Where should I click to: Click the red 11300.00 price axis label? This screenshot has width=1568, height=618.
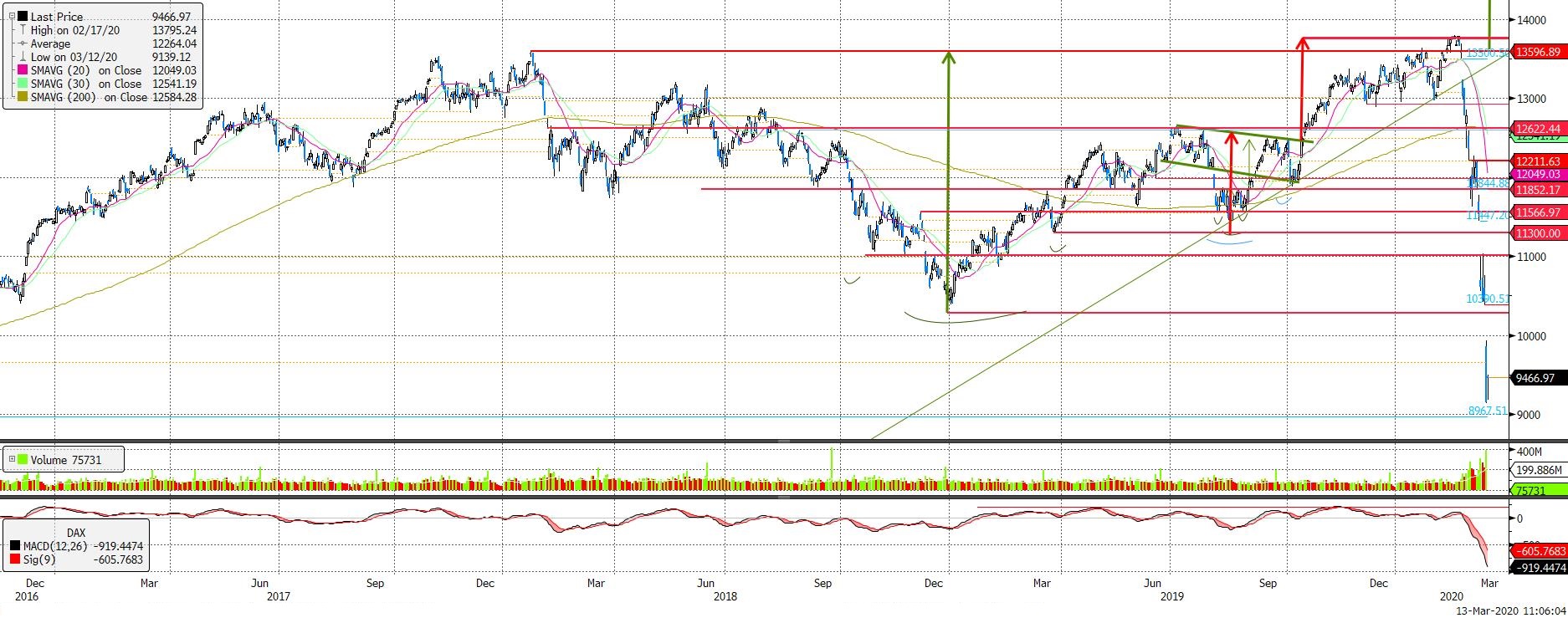1538,233
